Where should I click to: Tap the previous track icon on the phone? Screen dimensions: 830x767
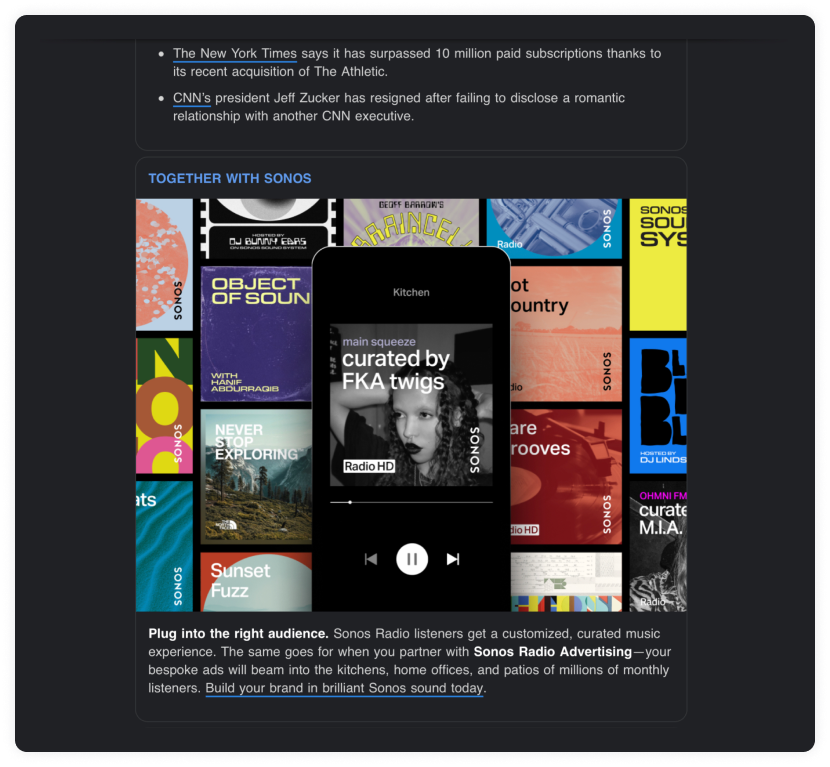(371, 559)
